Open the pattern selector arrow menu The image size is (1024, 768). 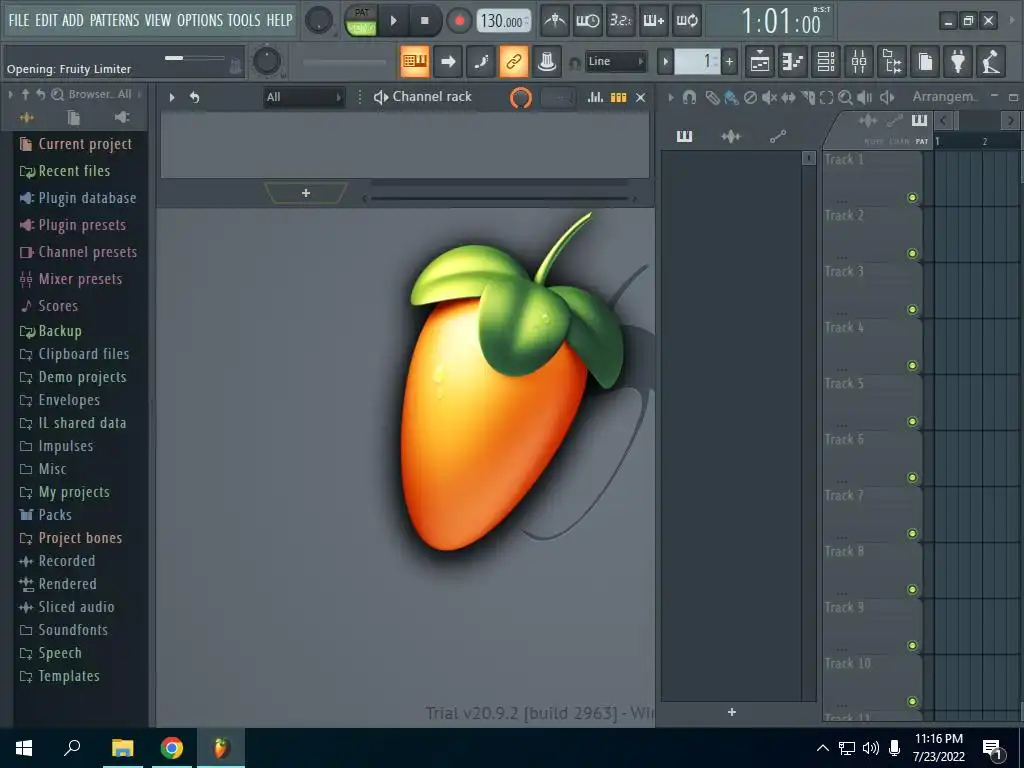665,62
